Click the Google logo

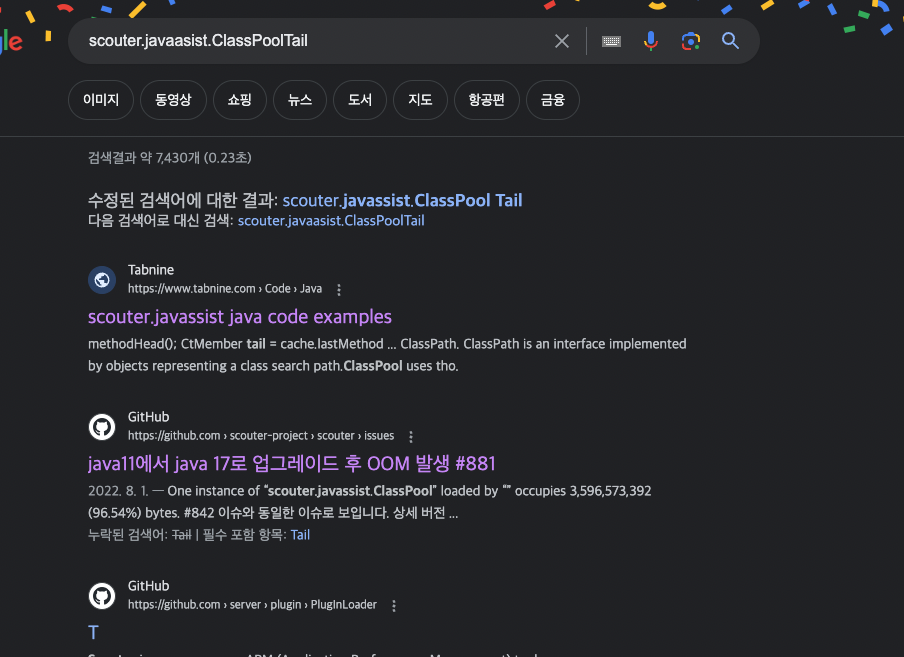pos(10,41)
